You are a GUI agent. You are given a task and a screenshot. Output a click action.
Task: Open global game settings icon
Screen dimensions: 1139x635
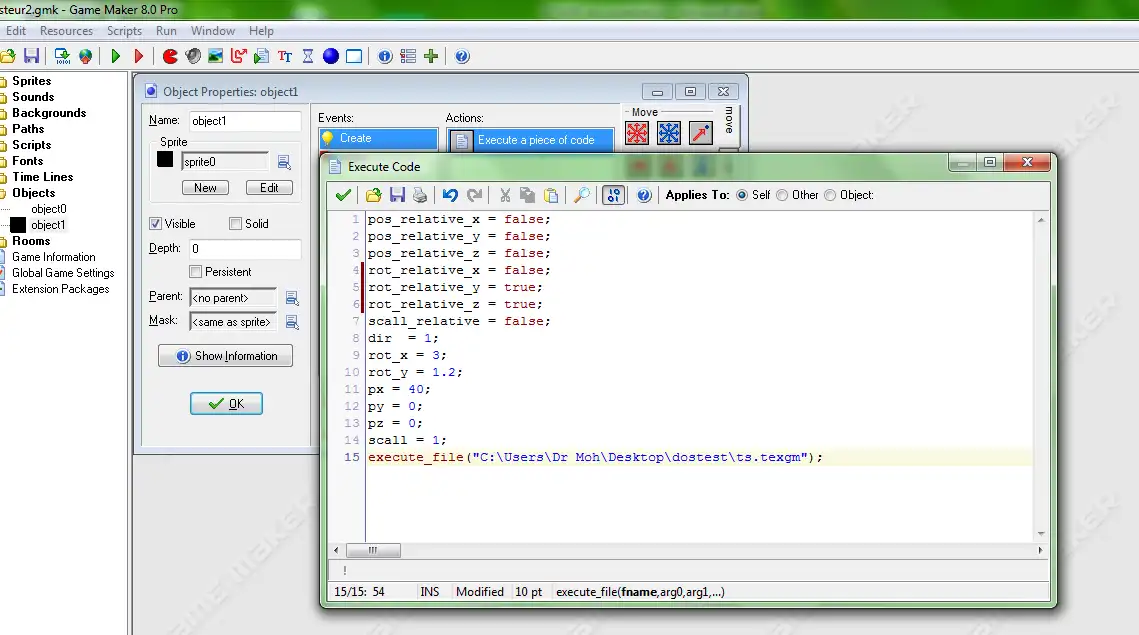tap(408, 56)
